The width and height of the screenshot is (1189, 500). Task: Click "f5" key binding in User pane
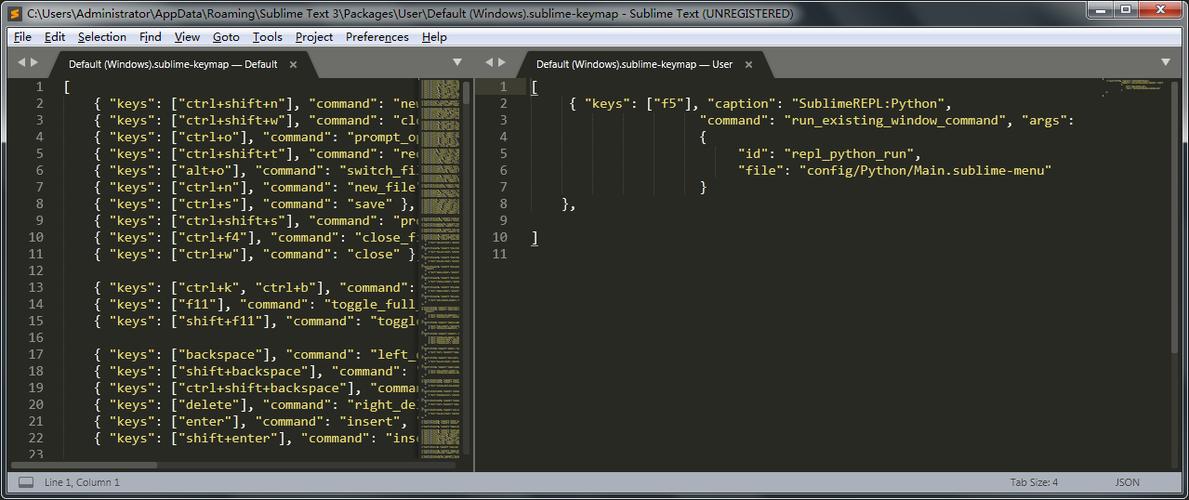(669, 103)
